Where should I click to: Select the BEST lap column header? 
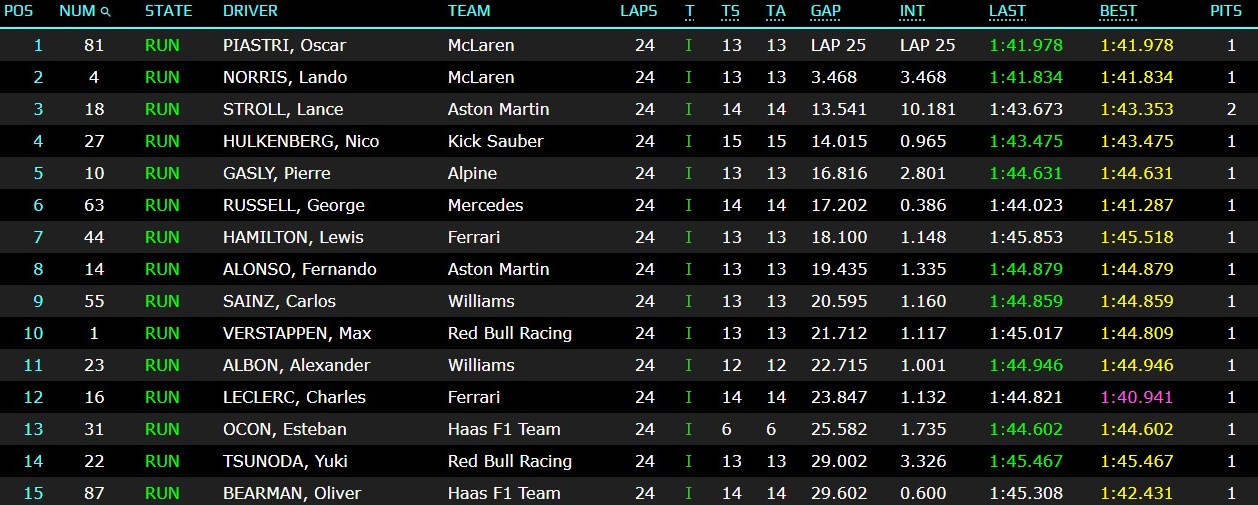[1118, 11]
